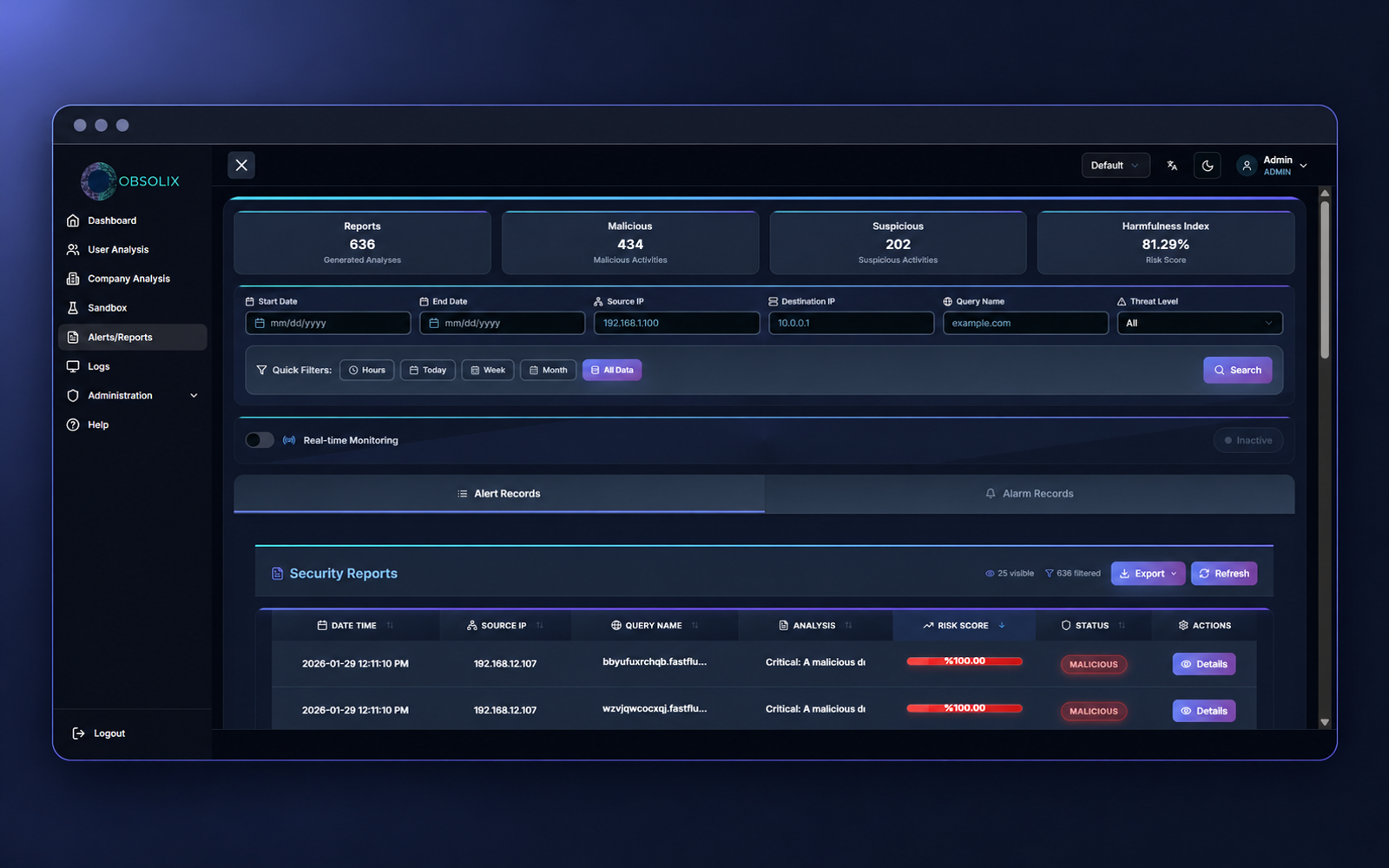
Task: Expand the Administration menu chevron
Action: tap(194, 396)
